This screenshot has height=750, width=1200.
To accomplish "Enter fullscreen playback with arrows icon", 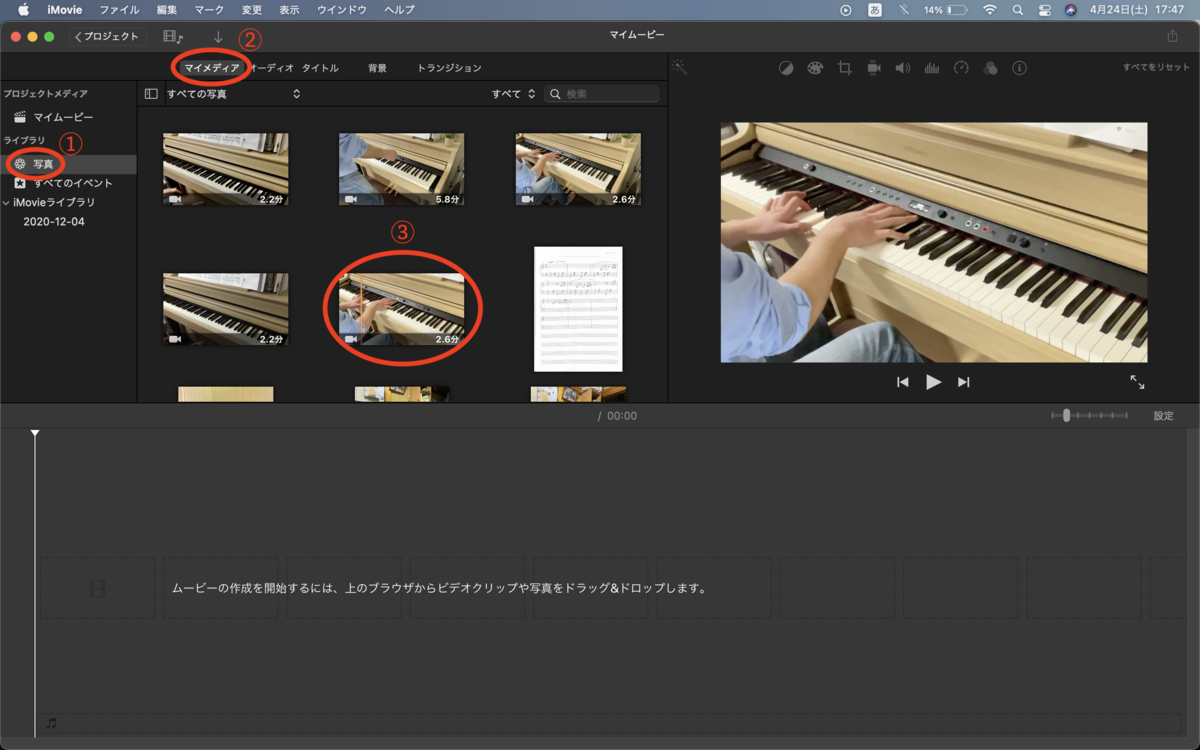I will pyautogui.click(x=1137, y=382).
